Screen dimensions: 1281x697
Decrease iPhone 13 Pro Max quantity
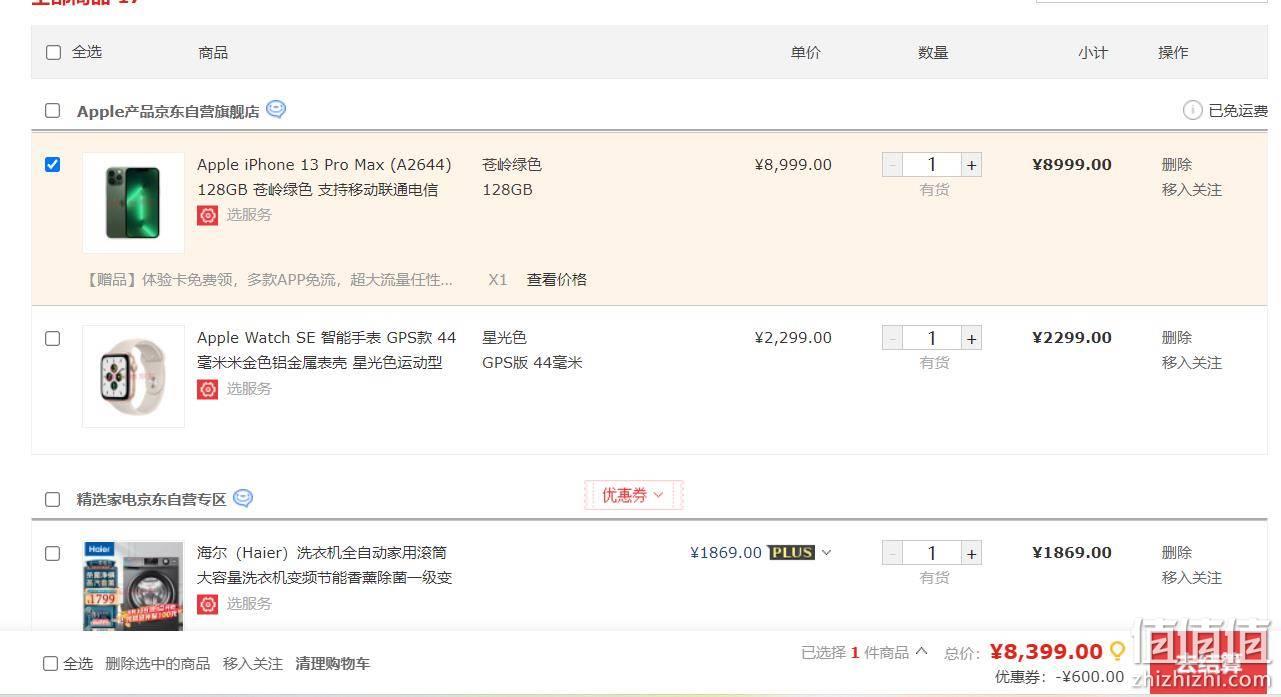(892, 165)
